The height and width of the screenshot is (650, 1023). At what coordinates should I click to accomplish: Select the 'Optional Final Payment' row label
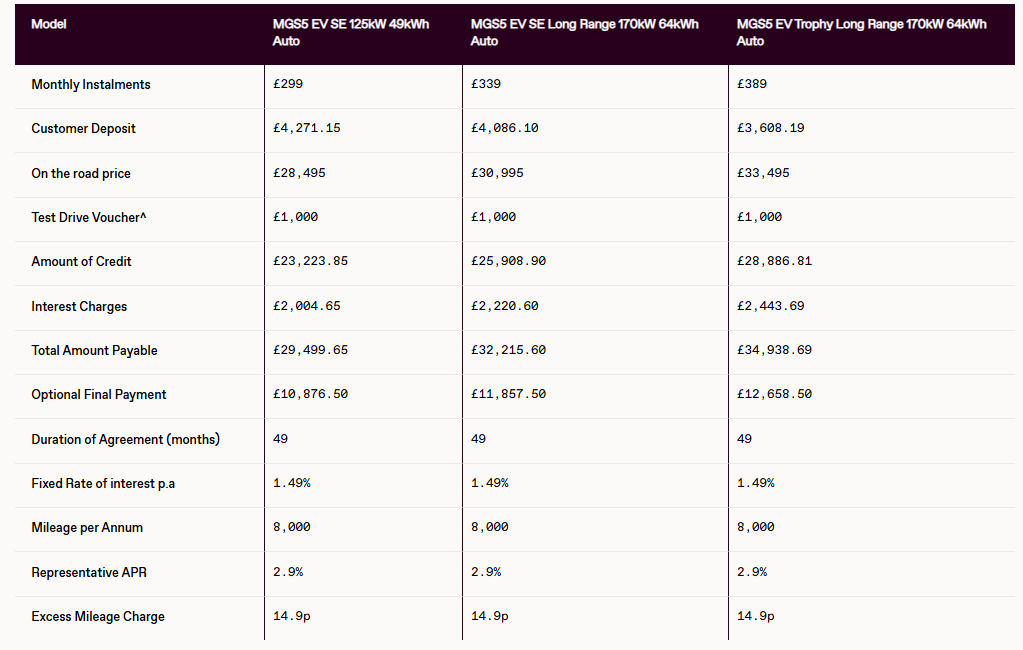[99, 395]
